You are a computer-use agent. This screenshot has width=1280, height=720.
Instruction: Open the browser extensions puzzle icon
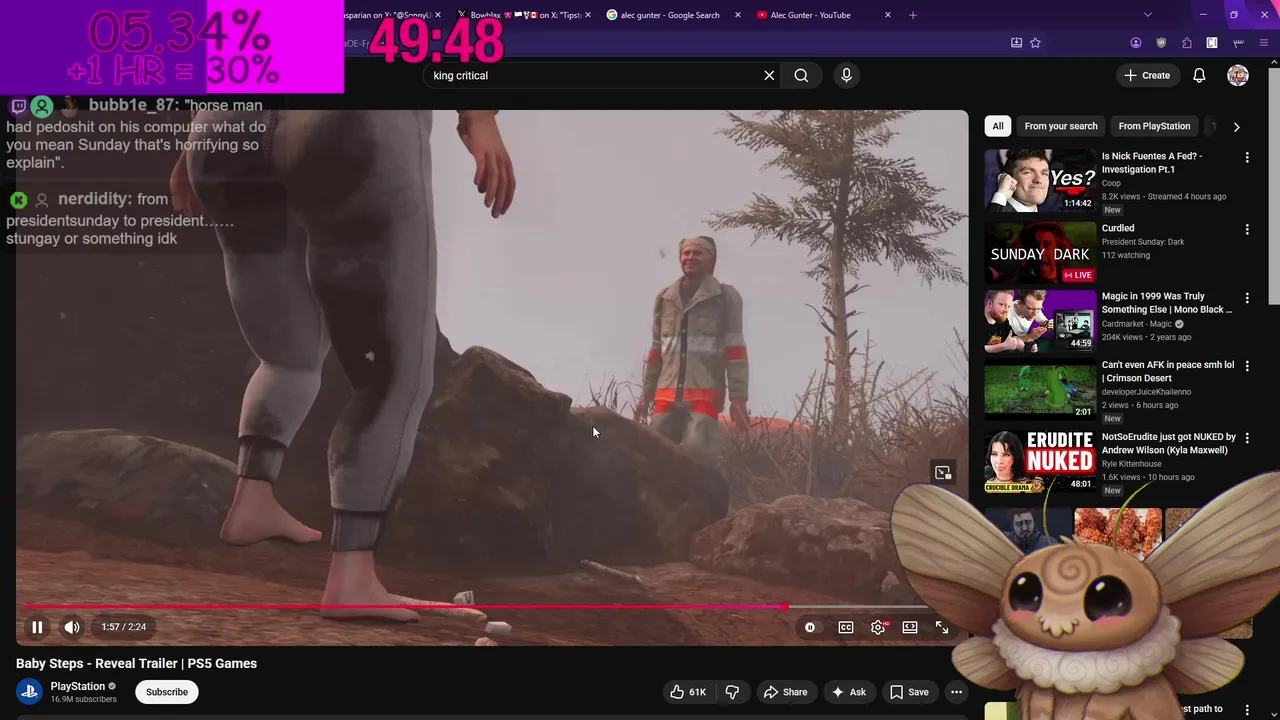point(1187,43)
